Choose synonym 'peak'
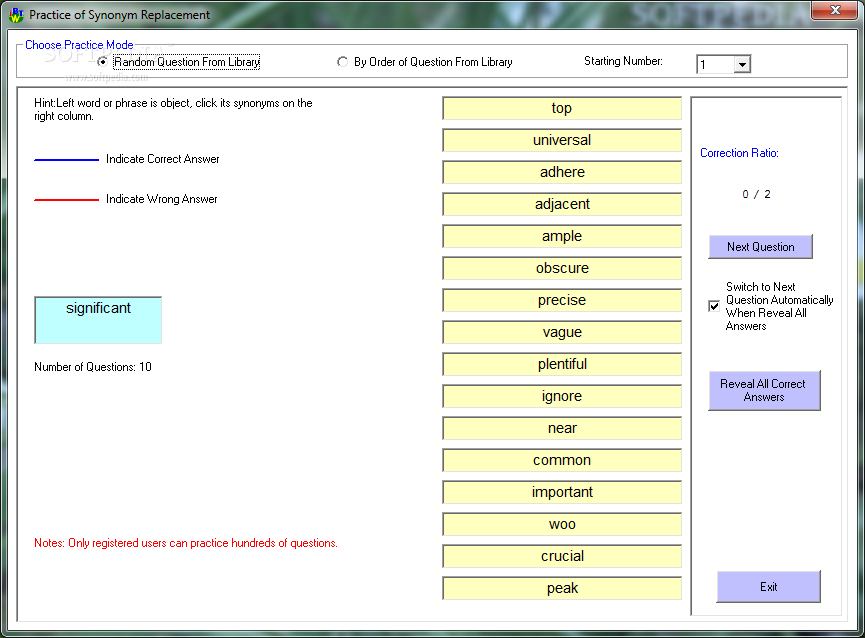Screen dimensions: 865x638 [562, 588]
